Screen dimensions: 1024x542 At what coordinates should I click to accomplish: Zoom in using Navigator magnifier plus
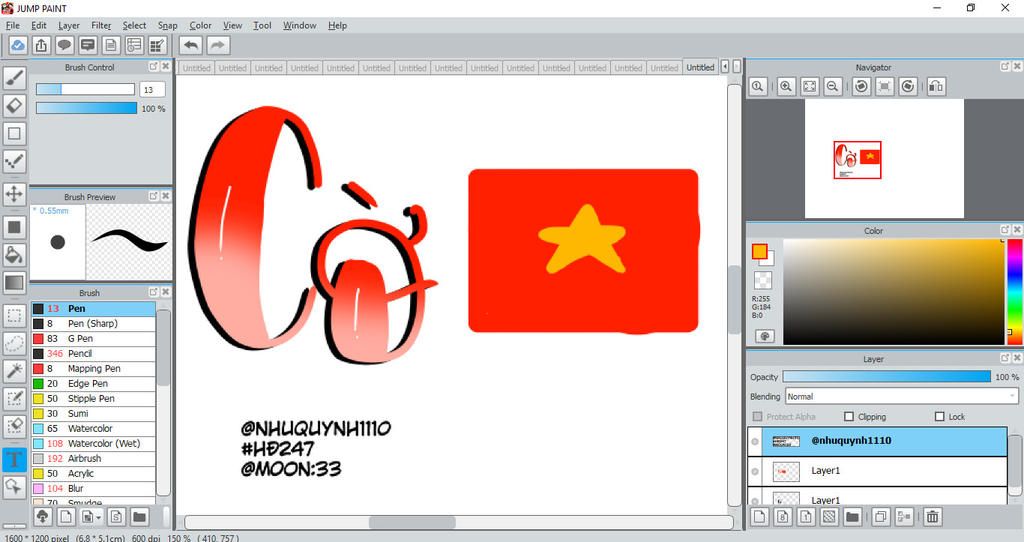pyautogui.click(x=786, y=86)
